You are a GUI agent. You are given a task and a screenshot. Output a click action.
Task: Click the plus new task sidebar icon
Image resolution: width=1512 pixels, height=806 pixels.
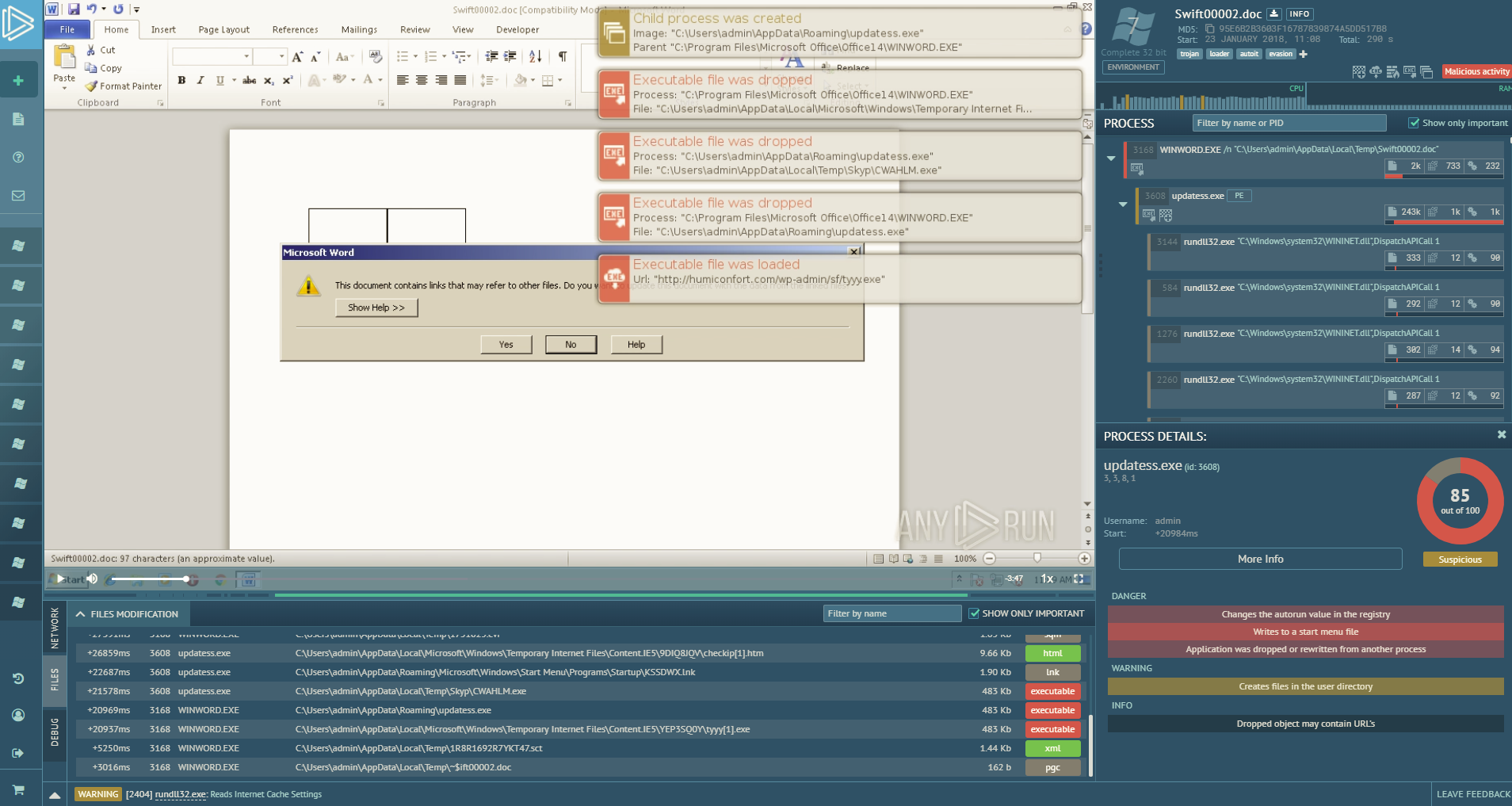(x=18, y=81)
